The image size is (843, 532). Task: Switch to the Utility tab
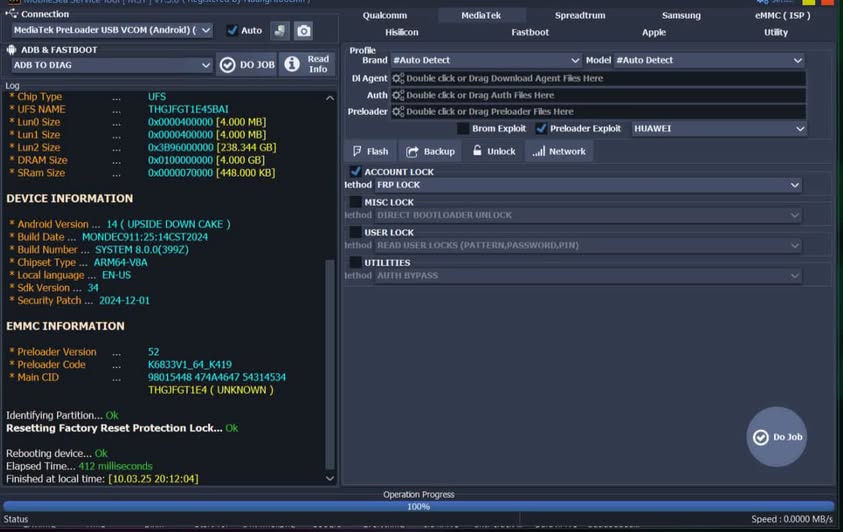click(776, 32)
